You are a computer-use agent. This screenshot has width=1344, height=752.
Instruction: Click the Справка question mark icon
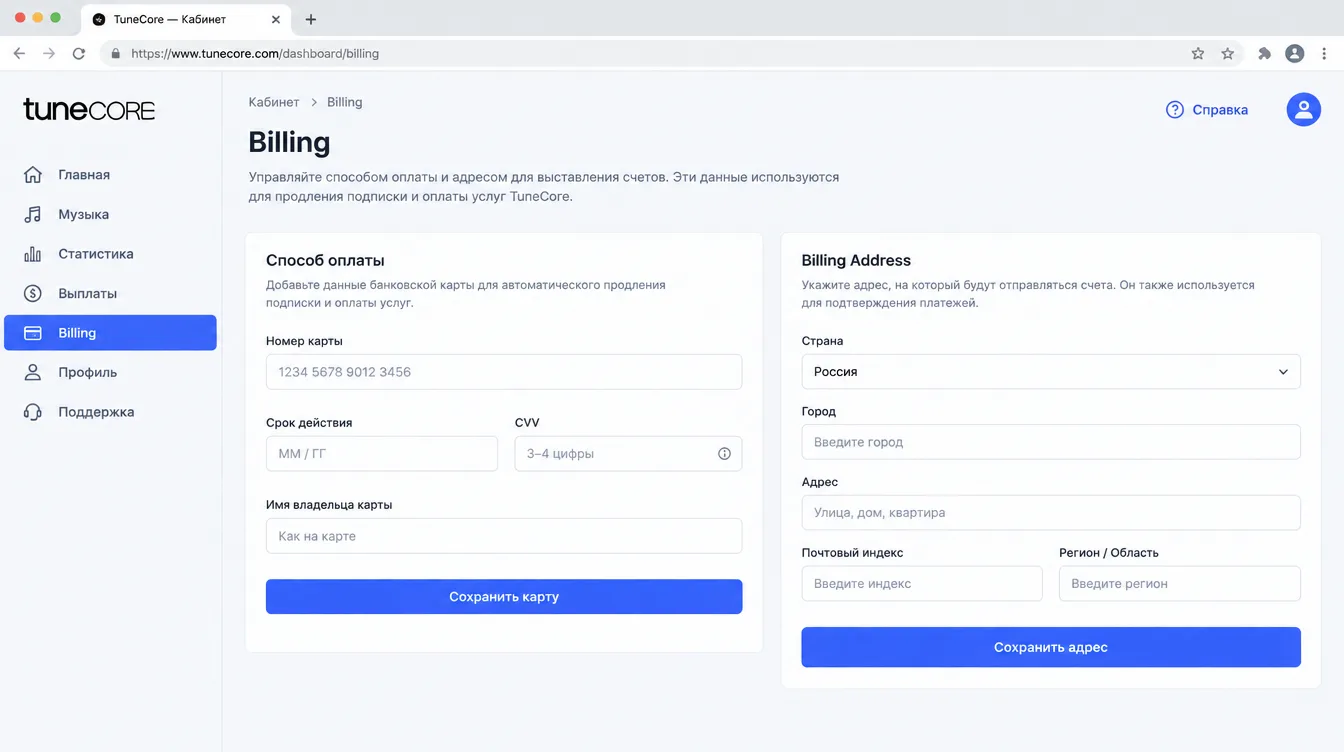click(x=1175, y=110)
